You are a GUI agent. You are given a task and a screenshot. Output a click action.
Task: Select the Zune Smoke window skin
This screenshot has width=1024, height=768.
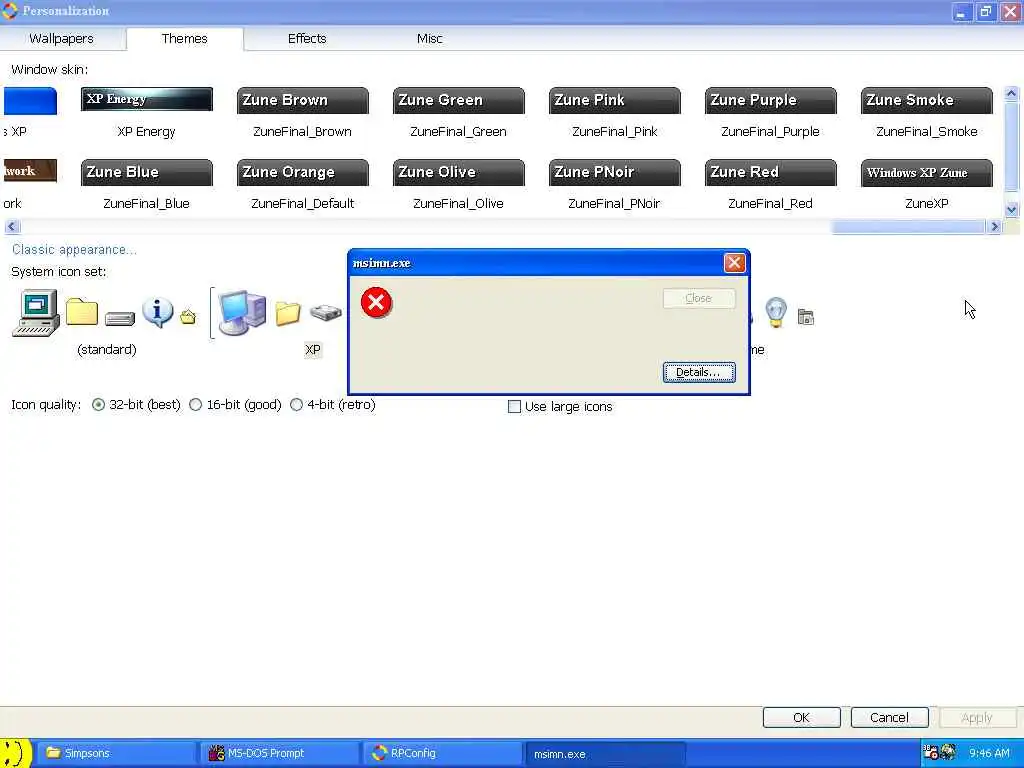point(927,101)
